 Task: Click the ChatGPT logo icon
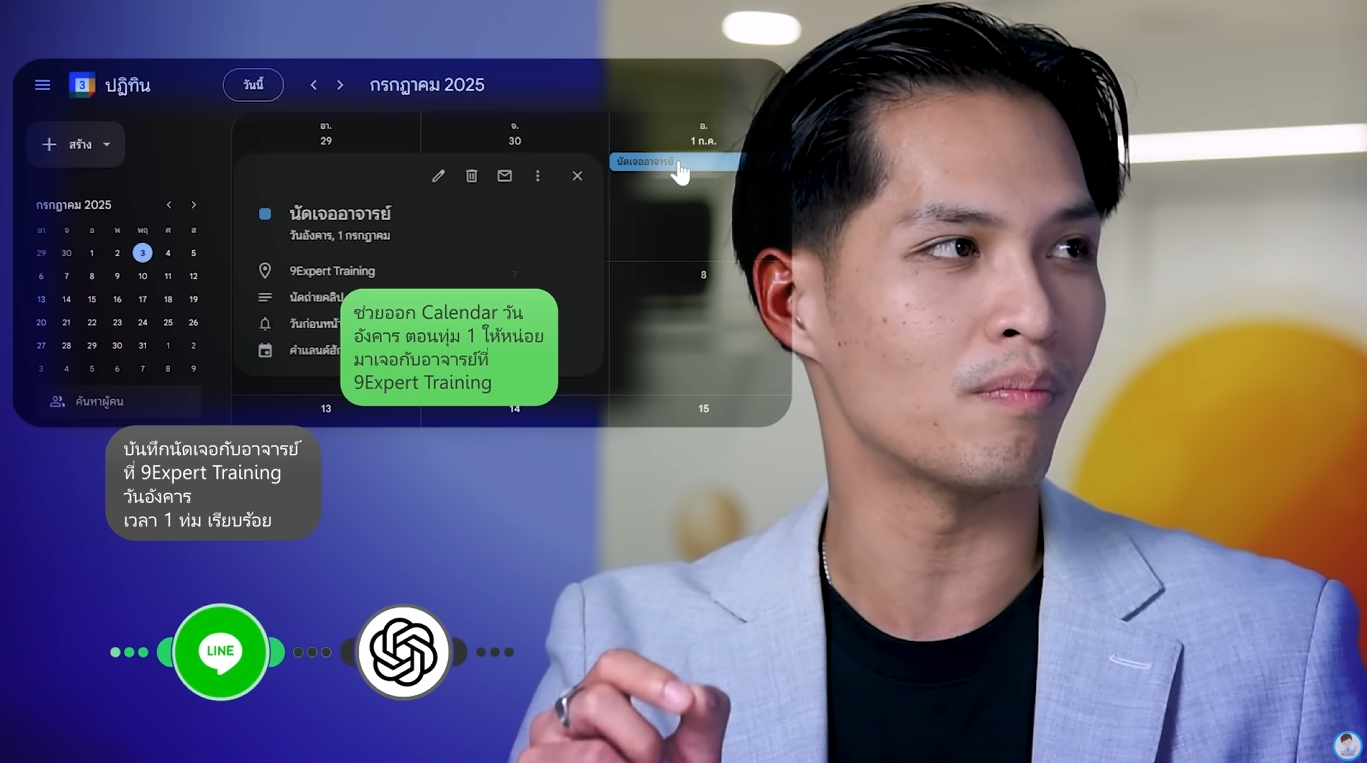(x=403, y=651)
